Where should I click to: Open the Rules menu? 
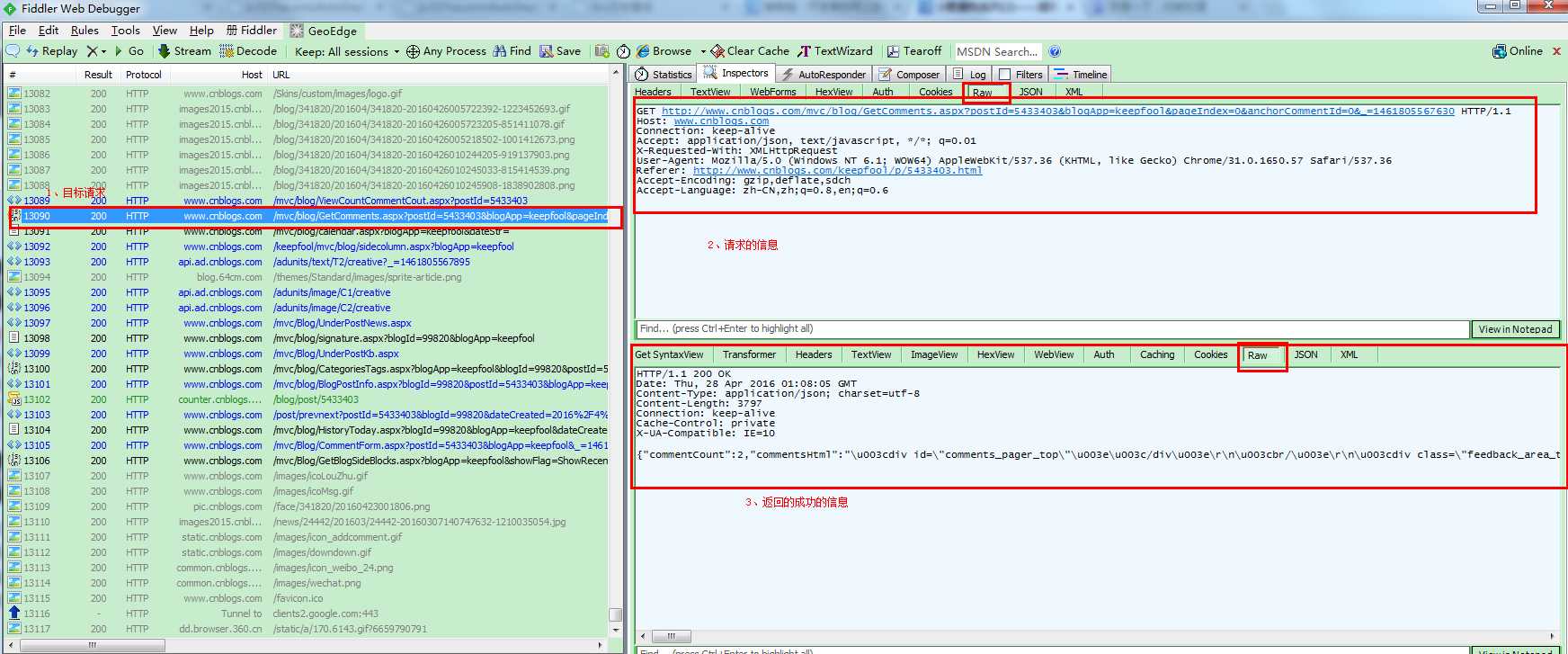click(85, 30)
